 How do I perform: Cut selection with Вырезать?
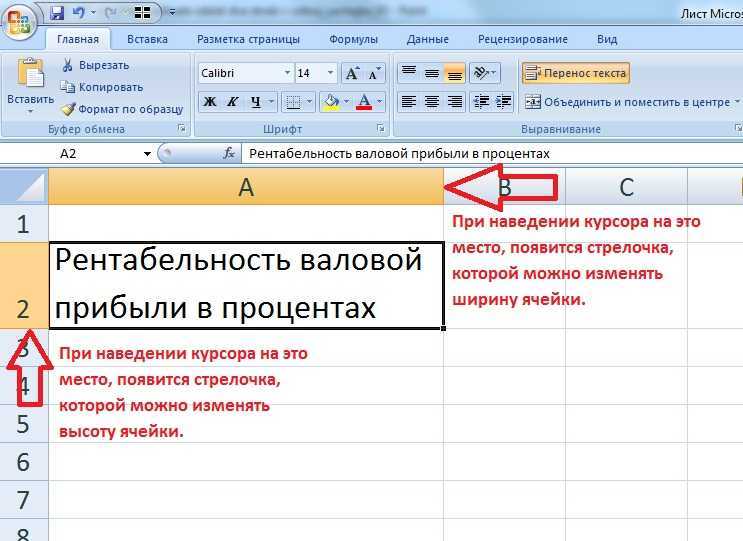[95, 65]
